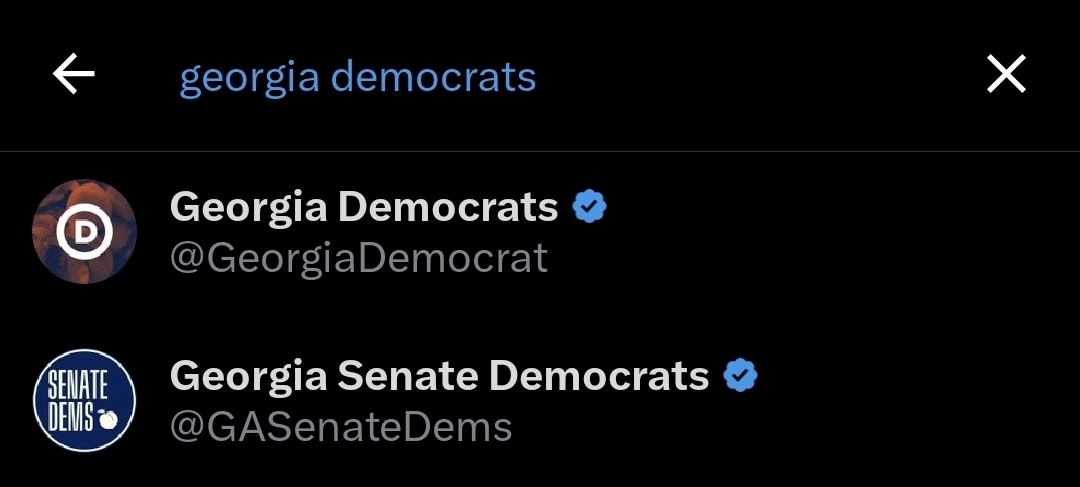
Task: Clear the search query with the X icon
Action: coord(1006,75)
